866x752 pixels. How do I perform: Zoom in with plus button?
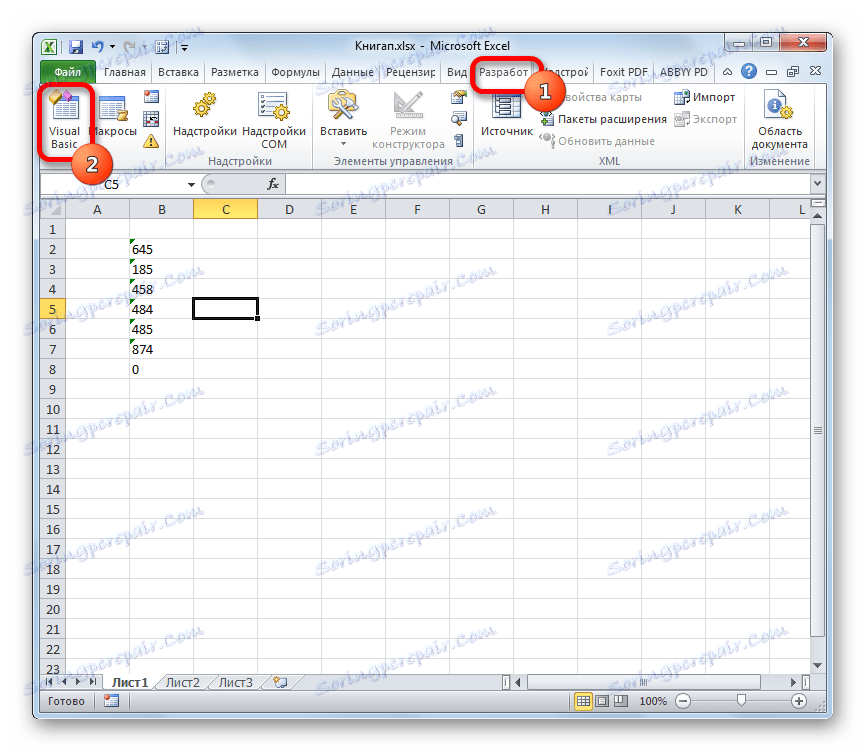798,701
